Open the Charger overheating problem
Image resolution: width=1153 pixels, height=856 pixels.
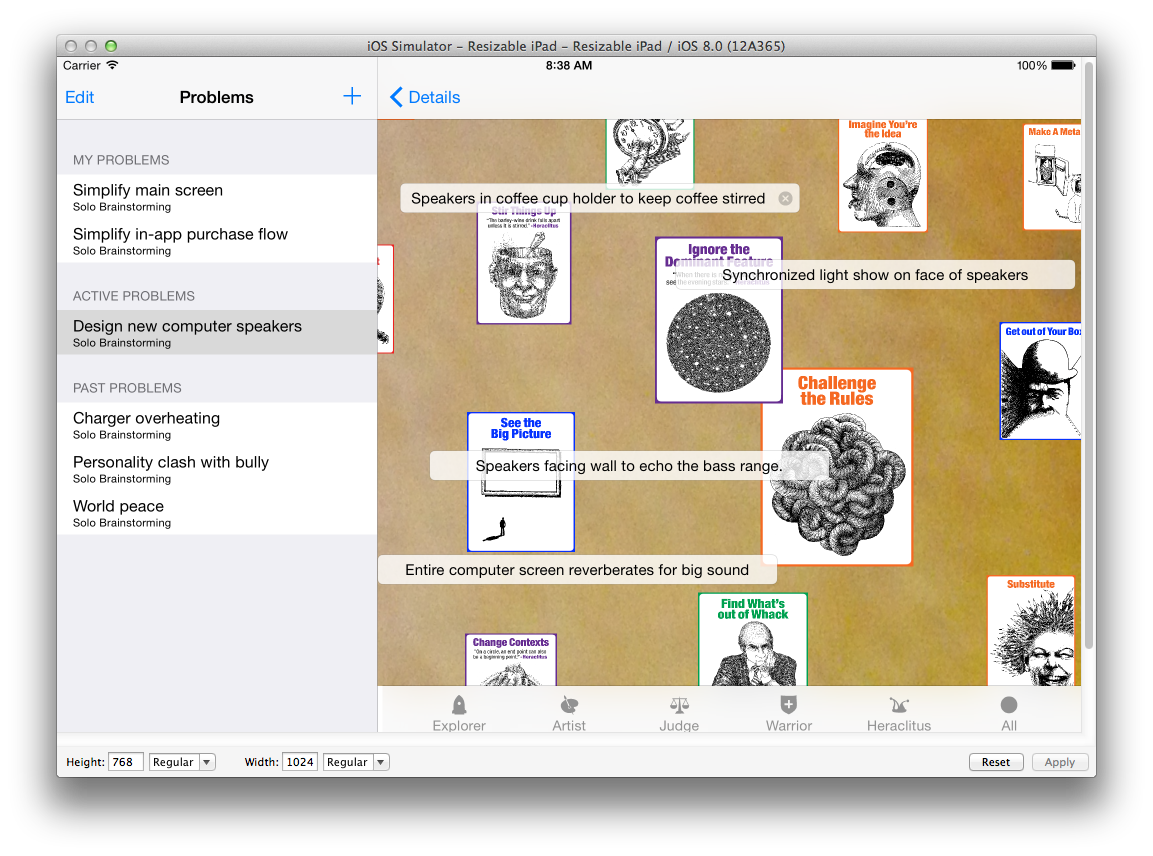pos(217,424)
